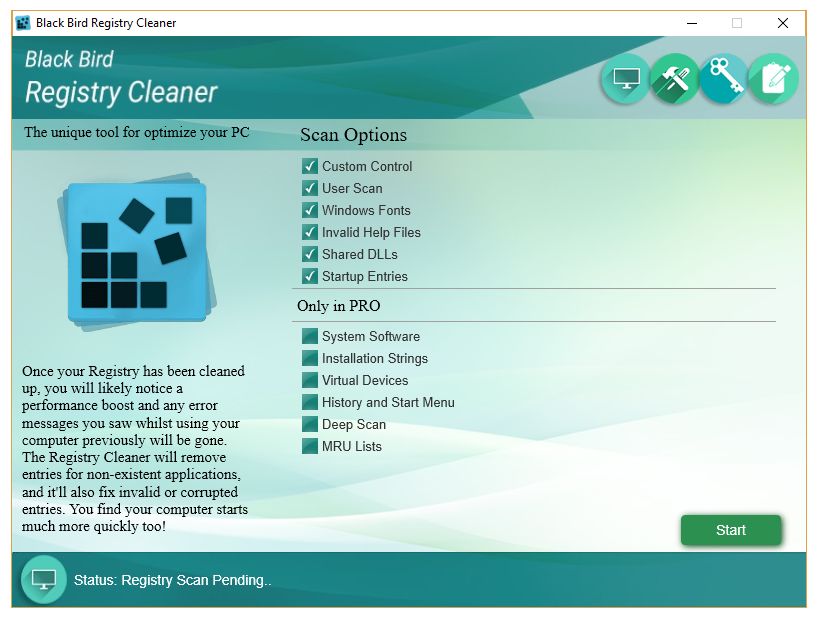The height and width of the screenshot is (626, 834).
Task: Click the key icon in the header
Action: click(x=723, y=80)
